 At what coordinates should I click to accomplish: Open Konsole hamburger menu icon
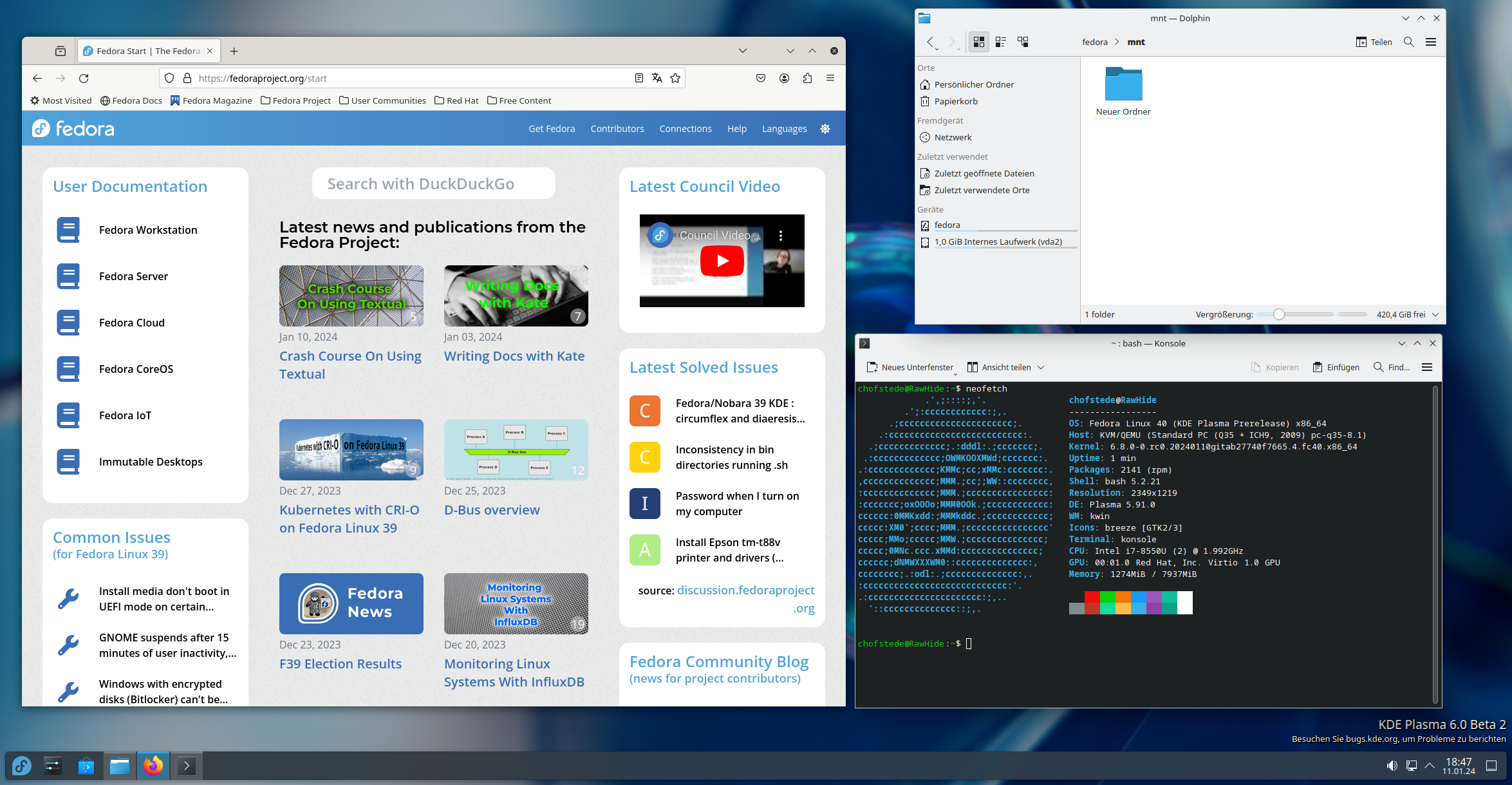pos(1427,367)
